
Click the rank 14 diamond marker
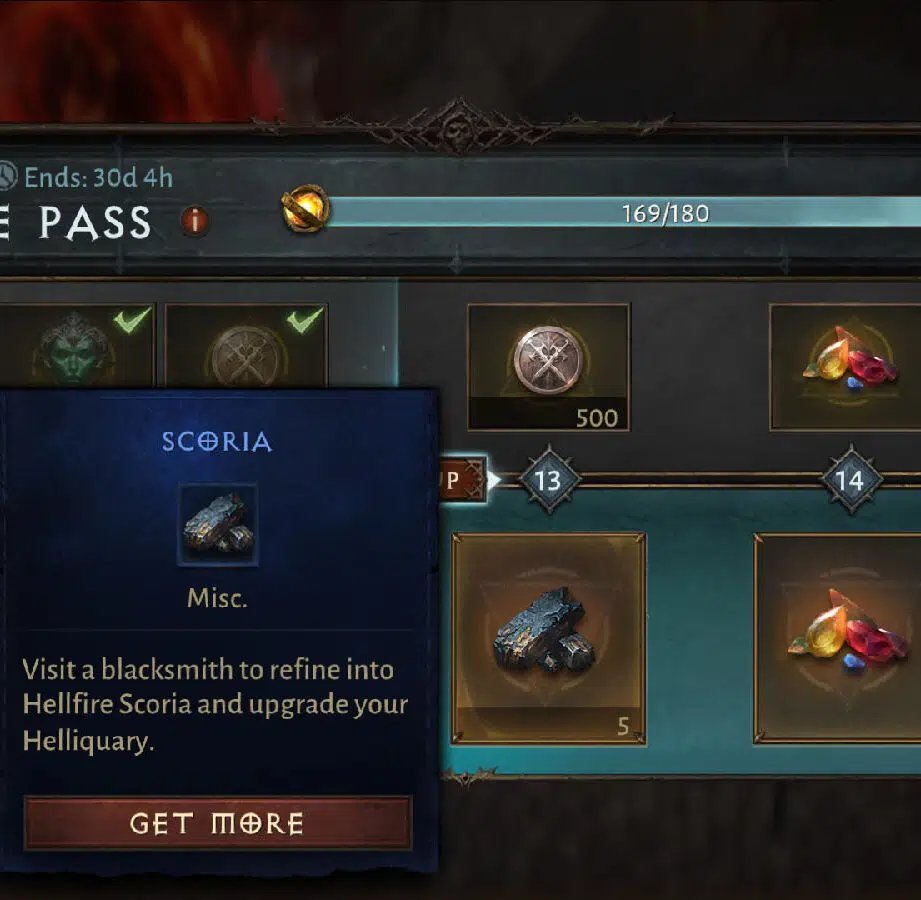851,480
